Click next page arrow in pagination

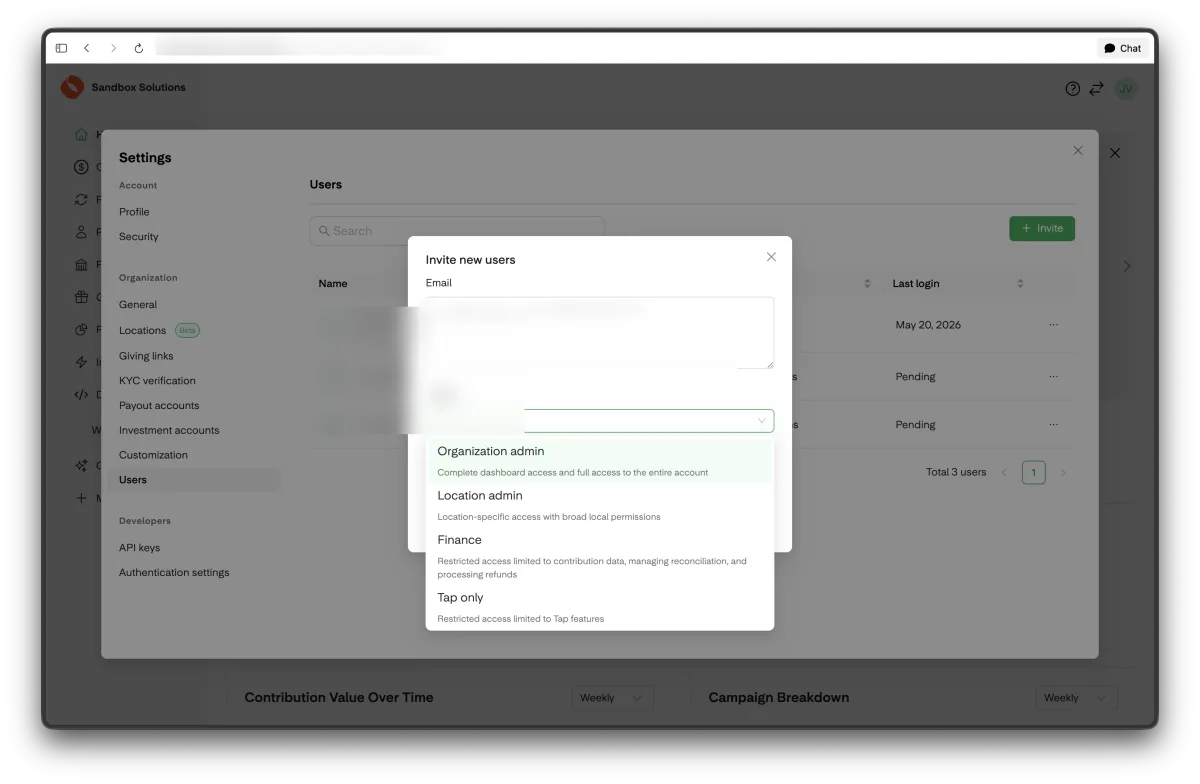(1063, 473)
